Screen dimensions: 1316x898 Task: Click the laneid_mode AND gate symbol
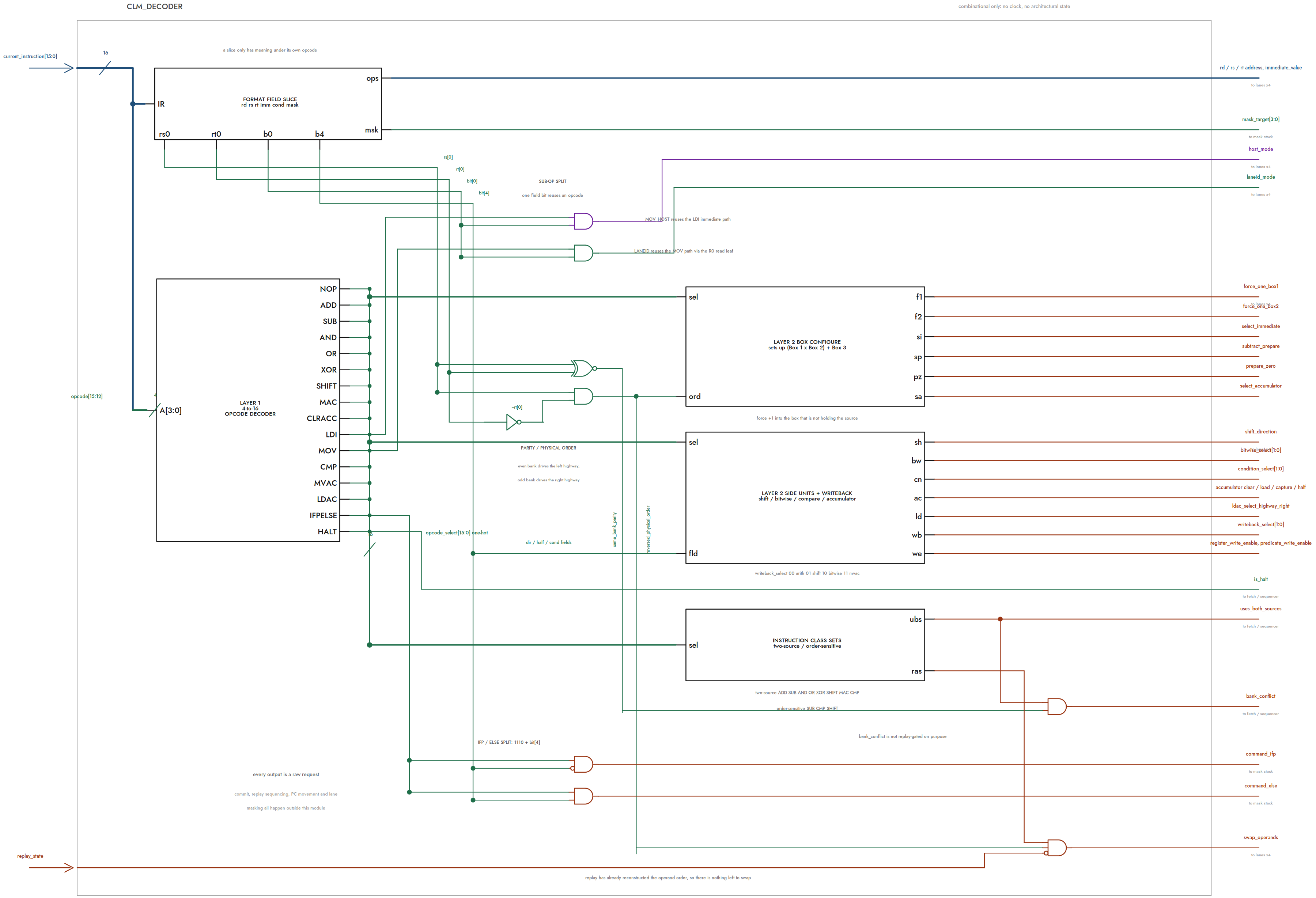583,253
